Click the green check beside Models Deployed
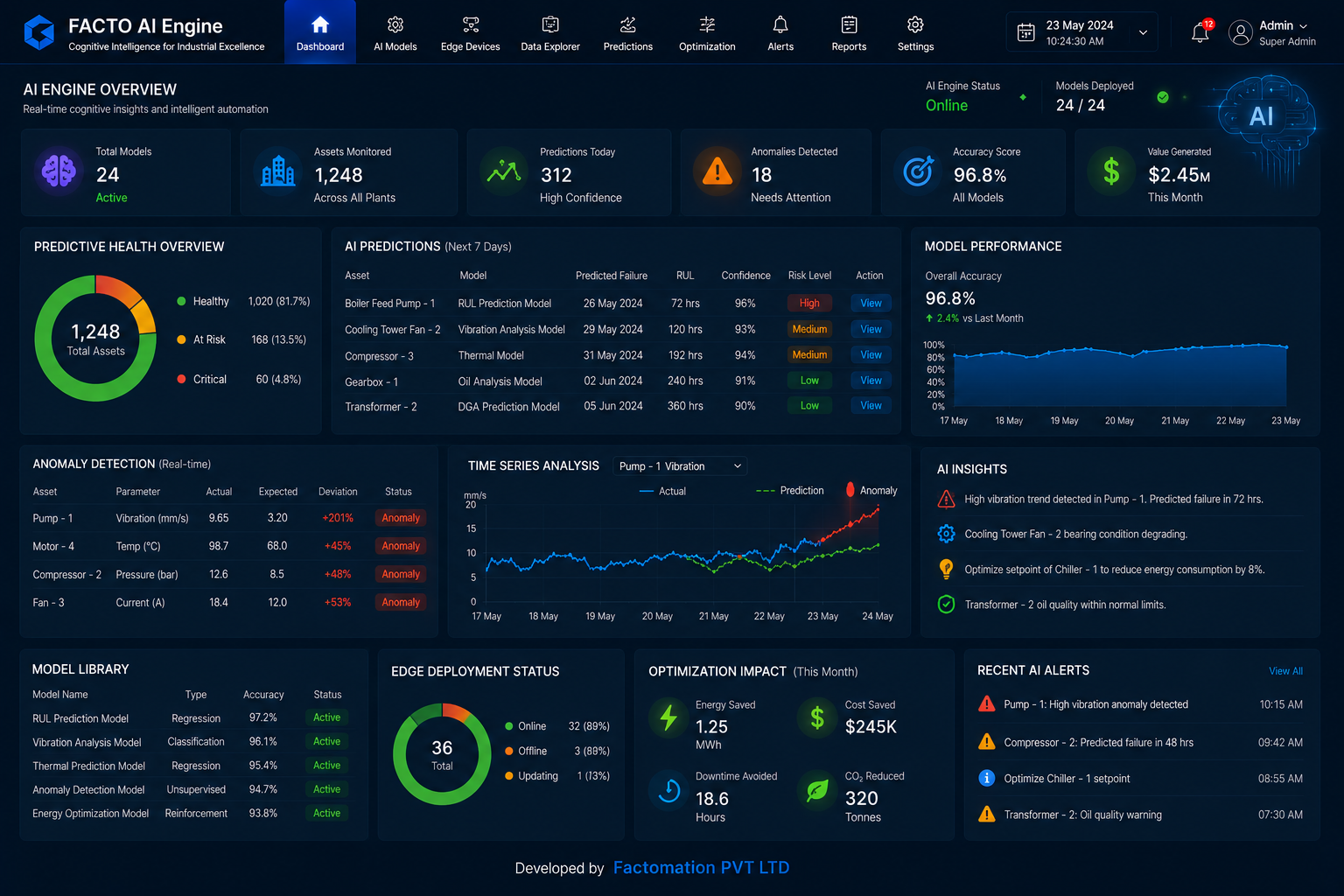The image size is (1344, 896). tap(1163, 97)
